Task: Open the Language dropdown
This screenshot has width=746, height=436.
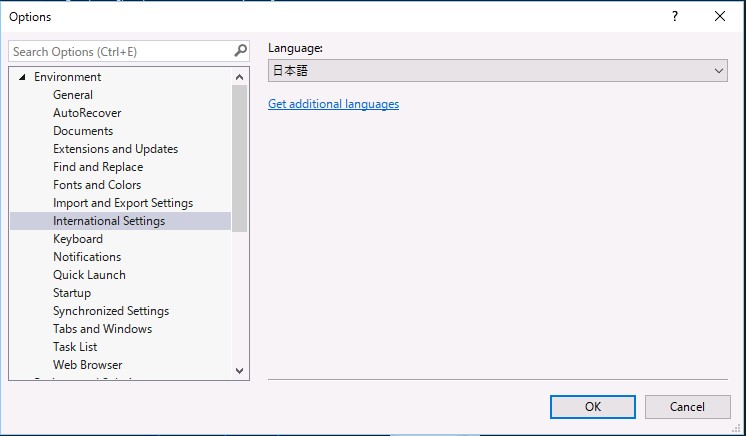Action: point(498,70)
